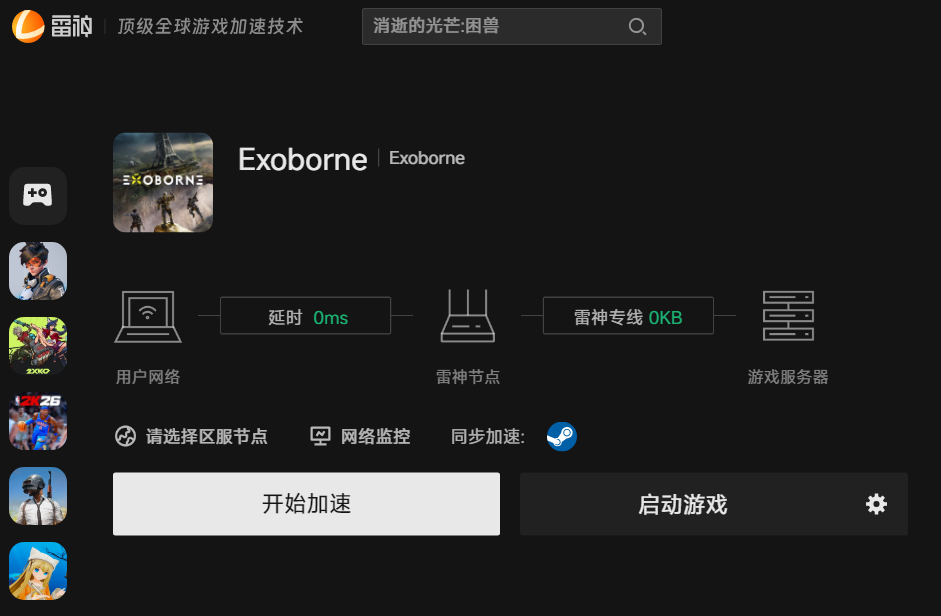Click the search magnifier icon

click(637, 26)
